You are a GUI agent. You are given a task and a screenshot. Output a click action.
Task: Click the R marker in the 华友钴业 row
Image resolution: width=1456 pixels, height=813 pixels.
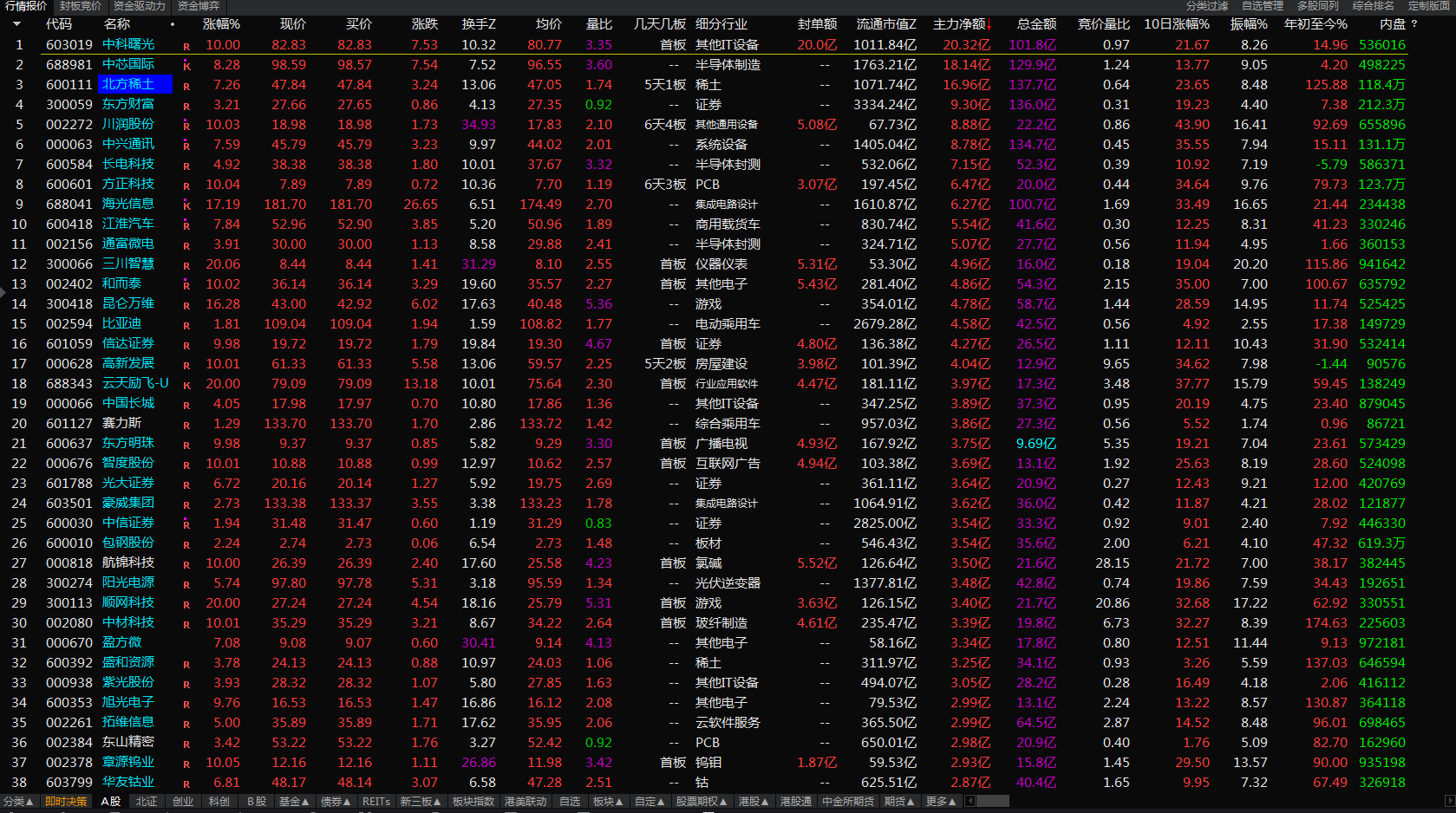(186, 784)
